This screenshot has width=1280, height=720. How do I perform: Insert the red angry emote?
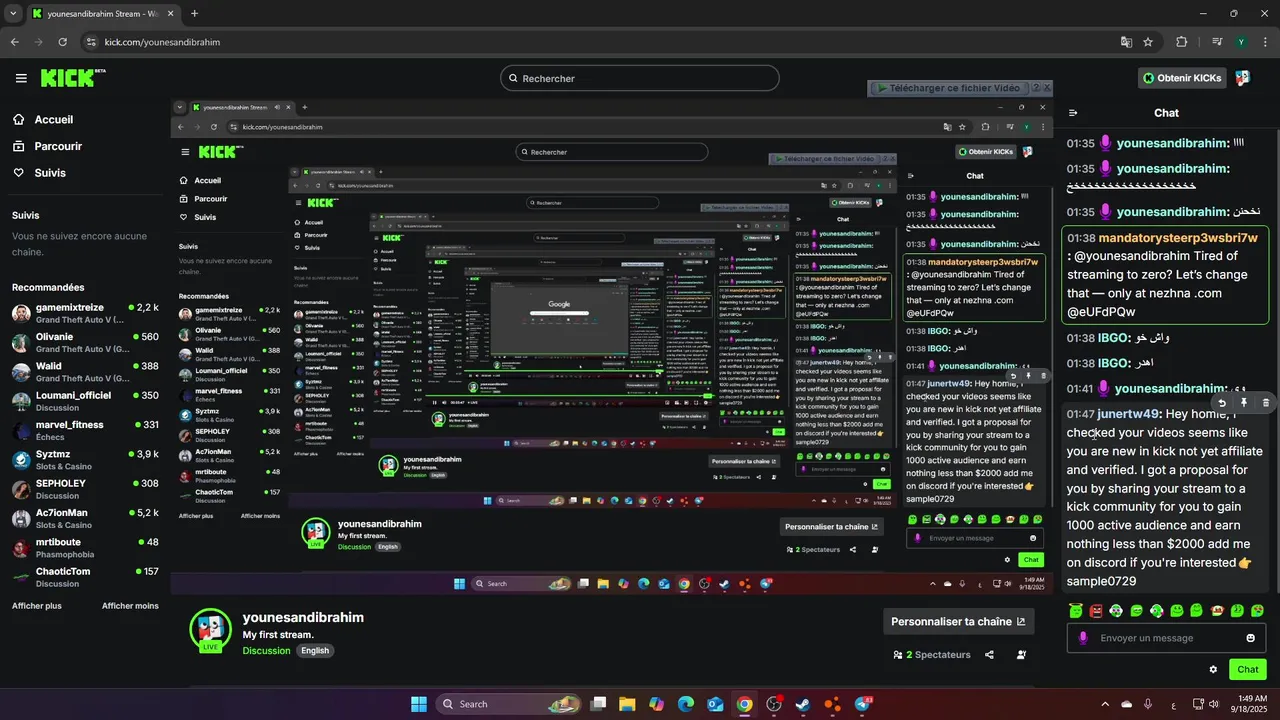pyautogui.click(x=1096, y=610)
